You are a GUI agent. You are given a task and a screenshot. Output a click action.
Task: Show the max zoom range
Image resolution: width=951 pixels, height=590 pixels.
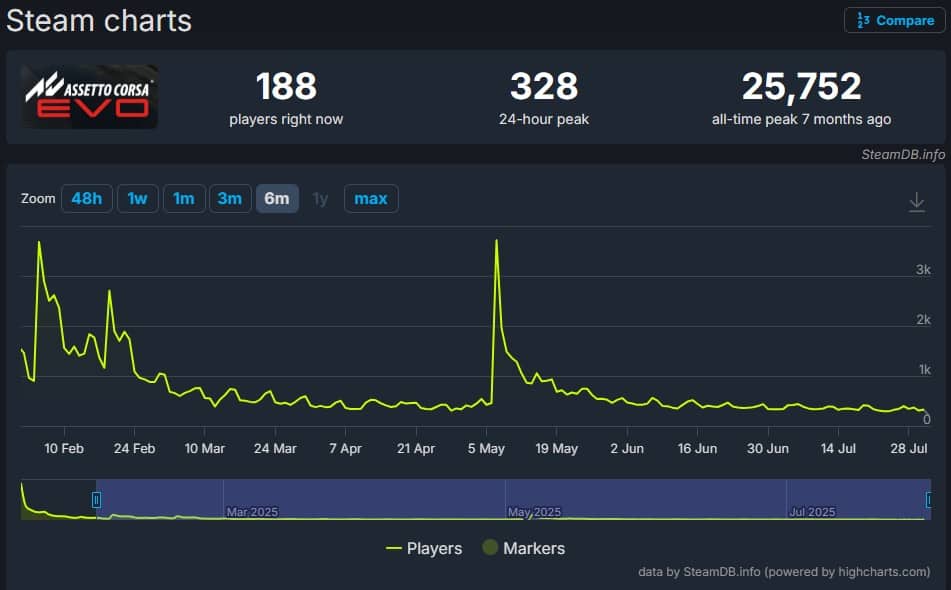(x=371, y=198)
